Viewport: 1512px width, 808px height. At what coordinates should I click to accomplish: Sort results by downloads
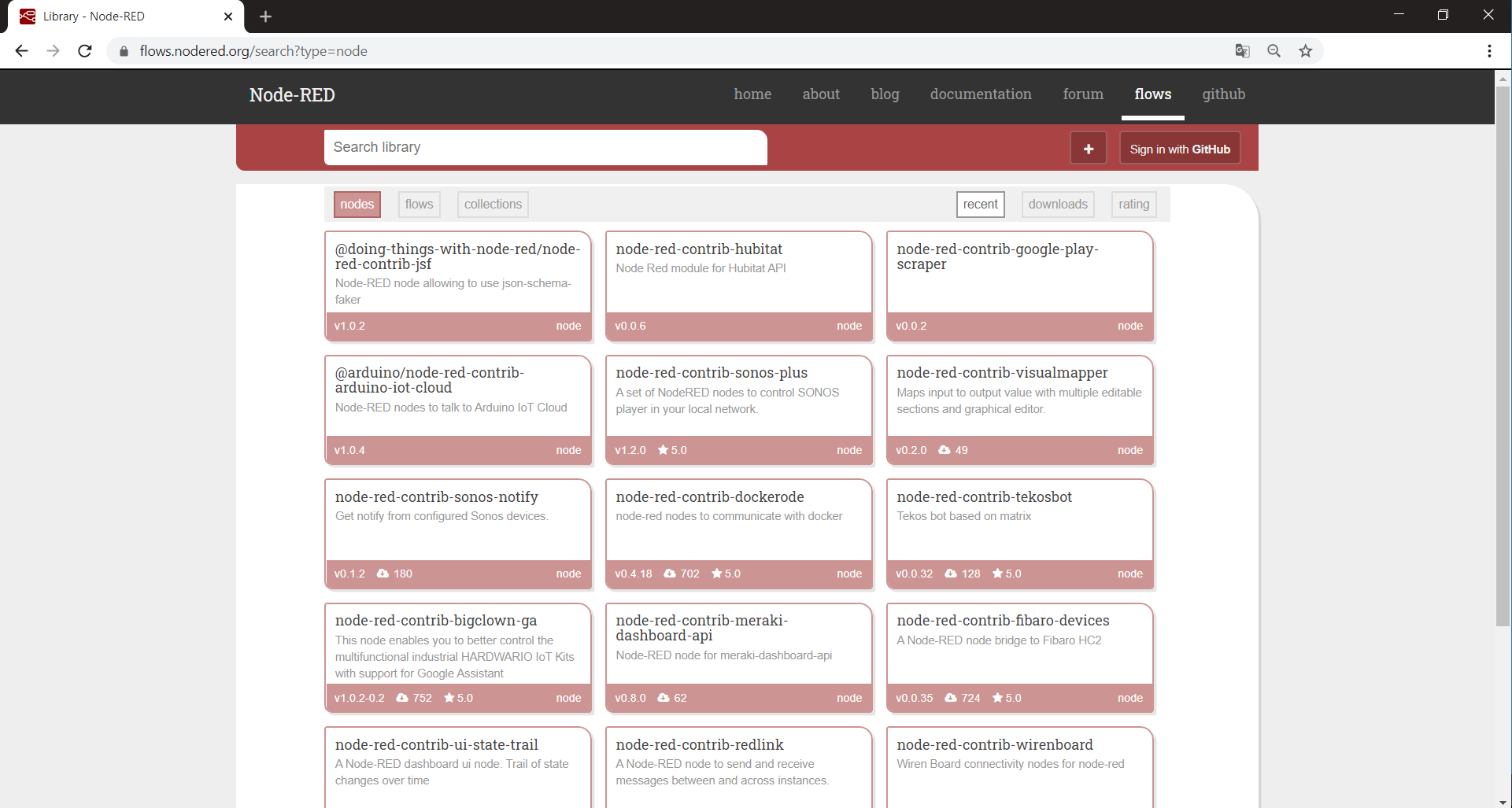tap(1057, 205)
